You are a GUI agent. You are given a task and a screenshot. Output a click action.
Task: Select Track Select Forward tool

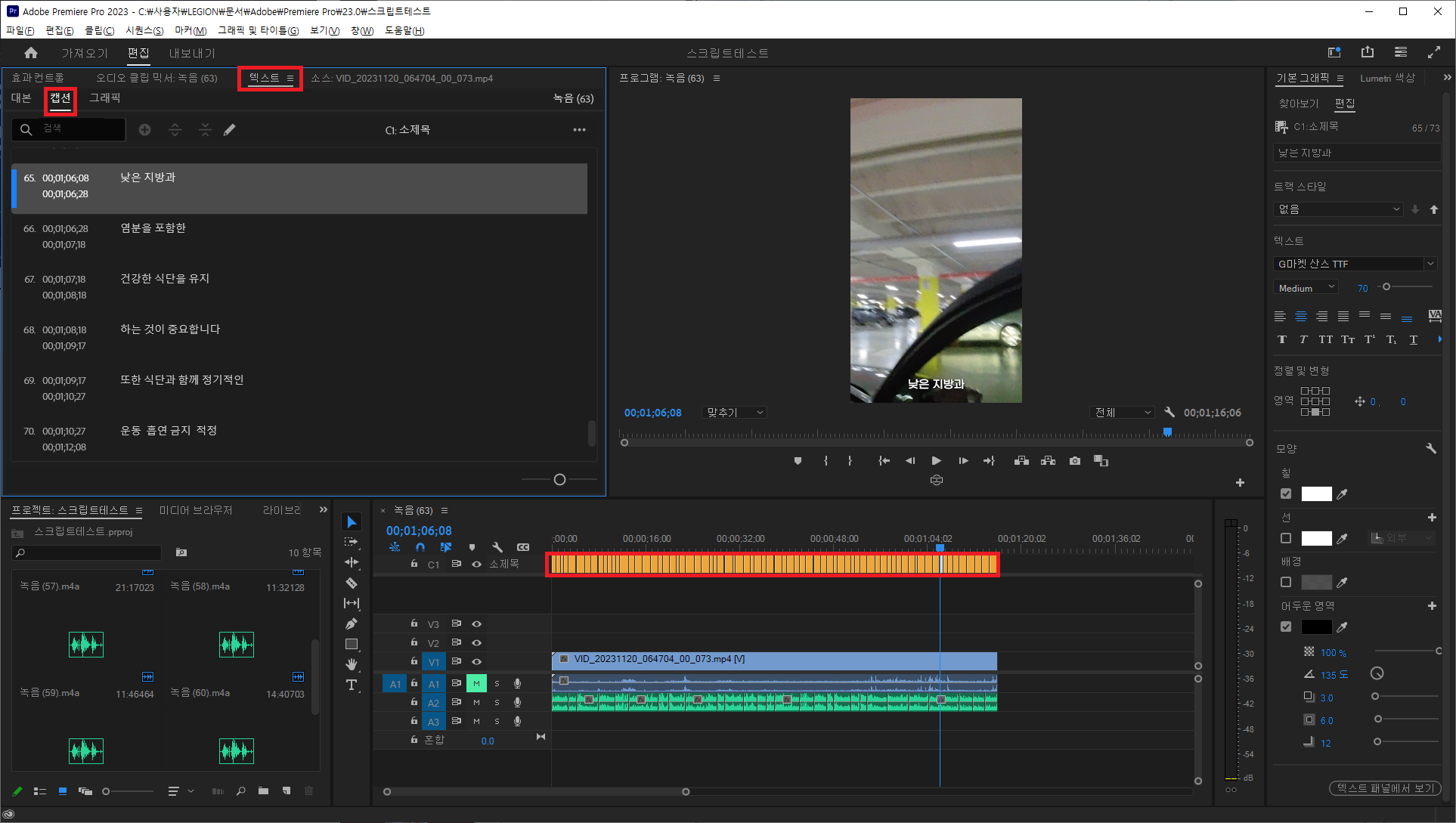pos(352,542)
